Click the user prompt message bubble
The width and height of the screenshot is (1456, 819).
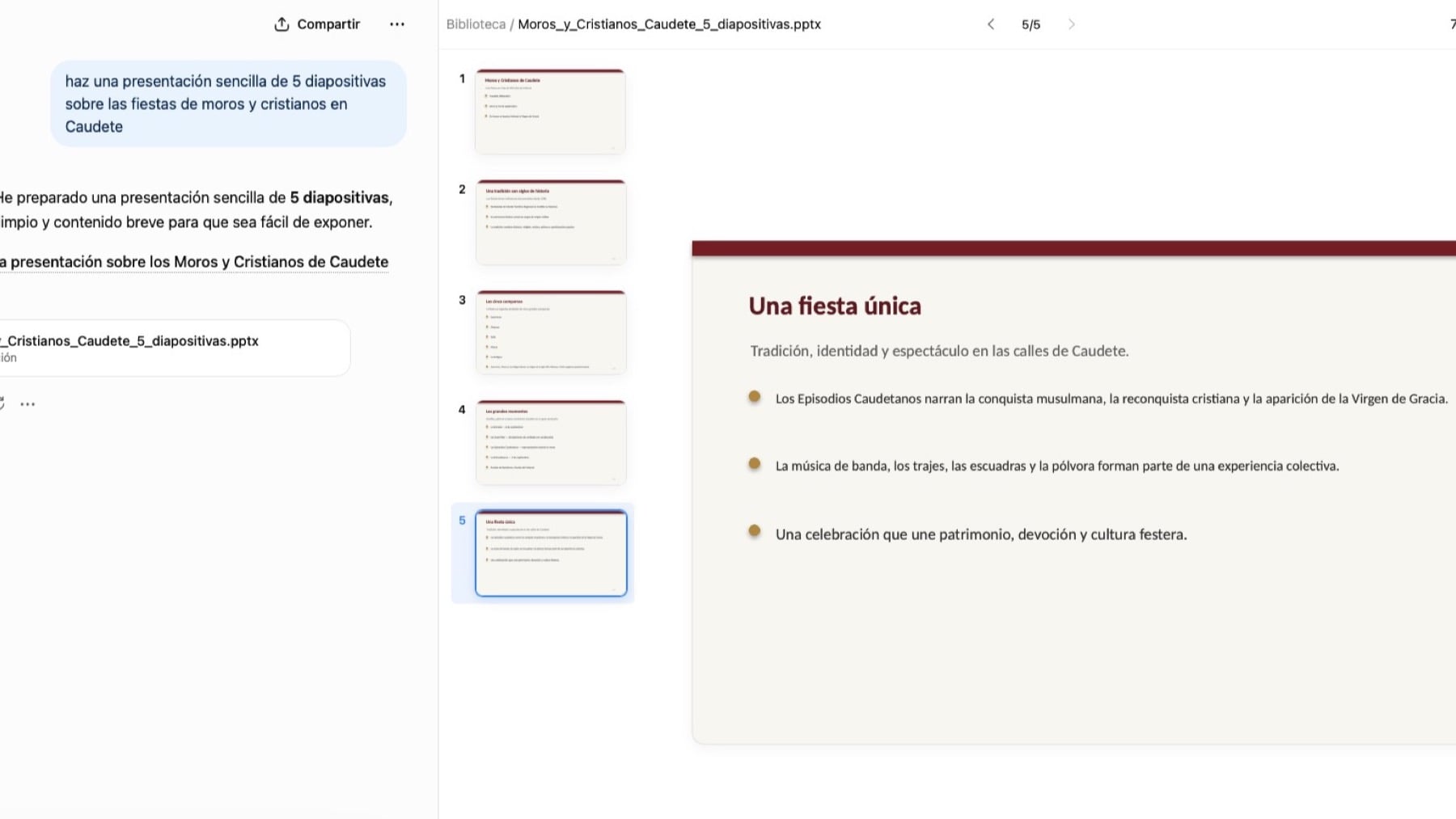(228, 103)
